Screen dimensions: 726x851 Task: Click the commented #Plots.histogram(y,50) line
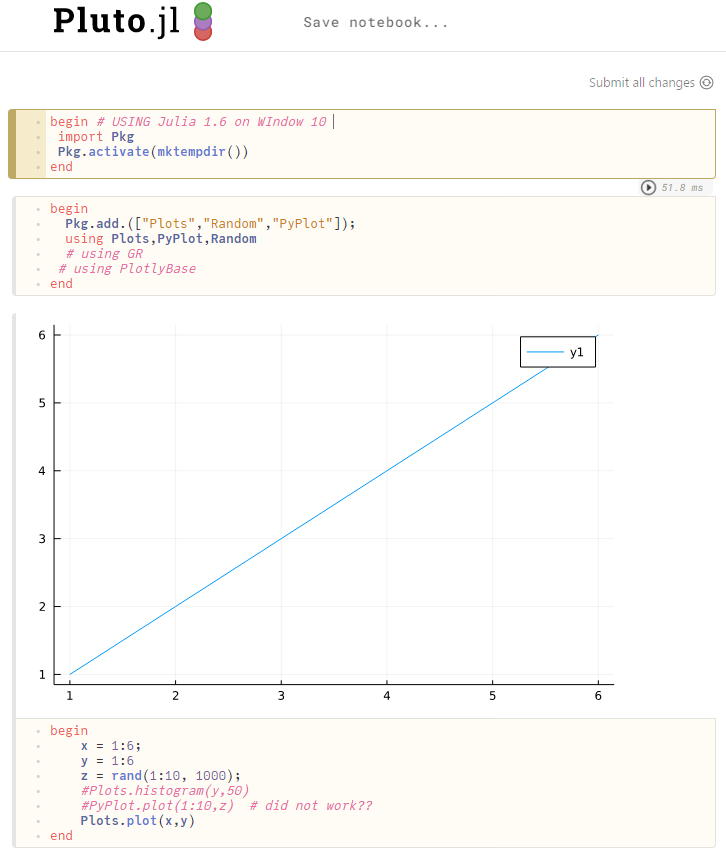(165, 791)
